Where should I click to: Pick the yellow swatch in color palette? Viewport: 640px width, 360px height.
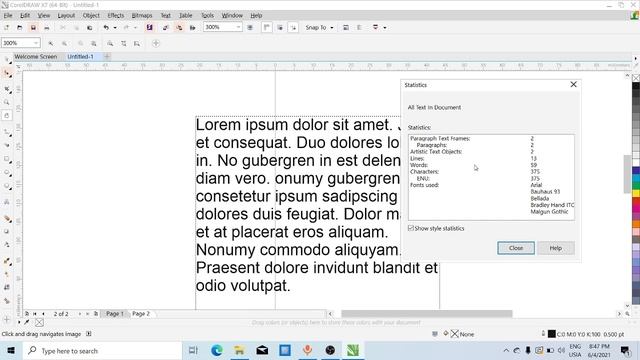(636, 192)
